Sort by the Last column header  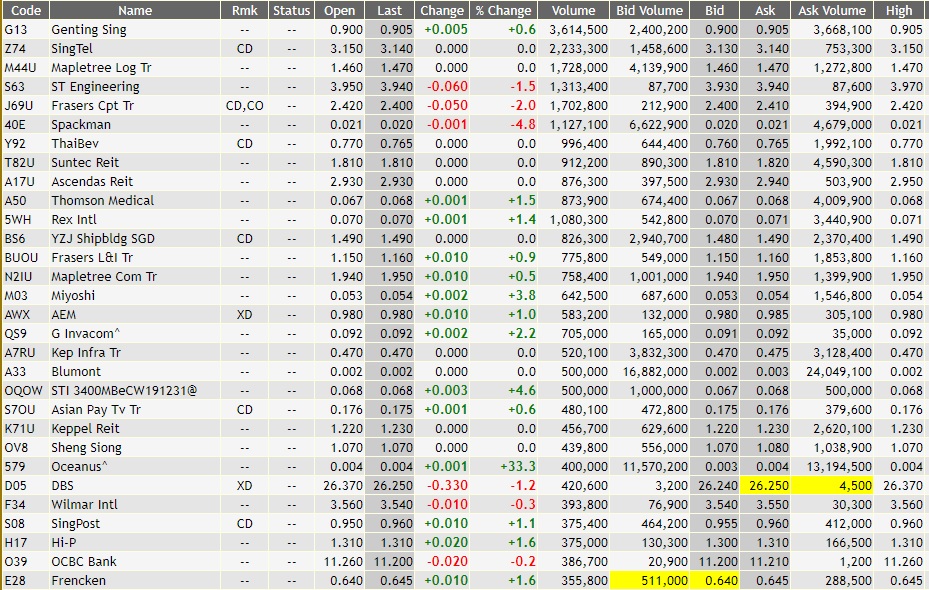tap(389, 10)
